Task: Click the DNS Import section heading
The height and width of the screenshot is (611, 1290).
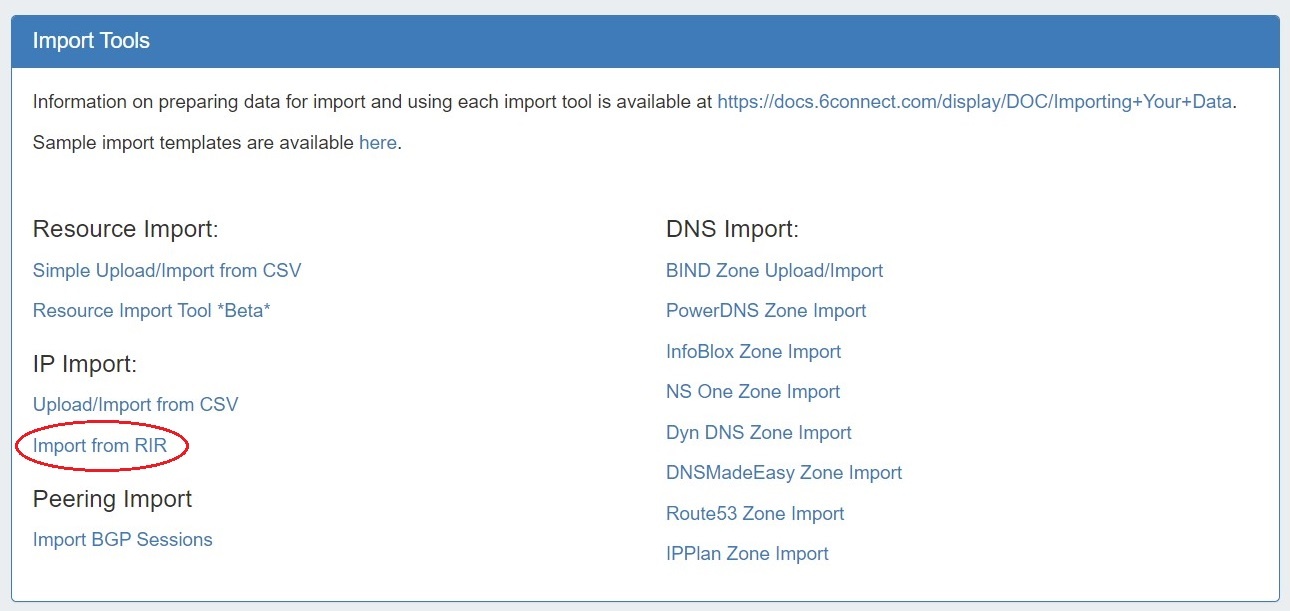Action: [x=732, y=229]
